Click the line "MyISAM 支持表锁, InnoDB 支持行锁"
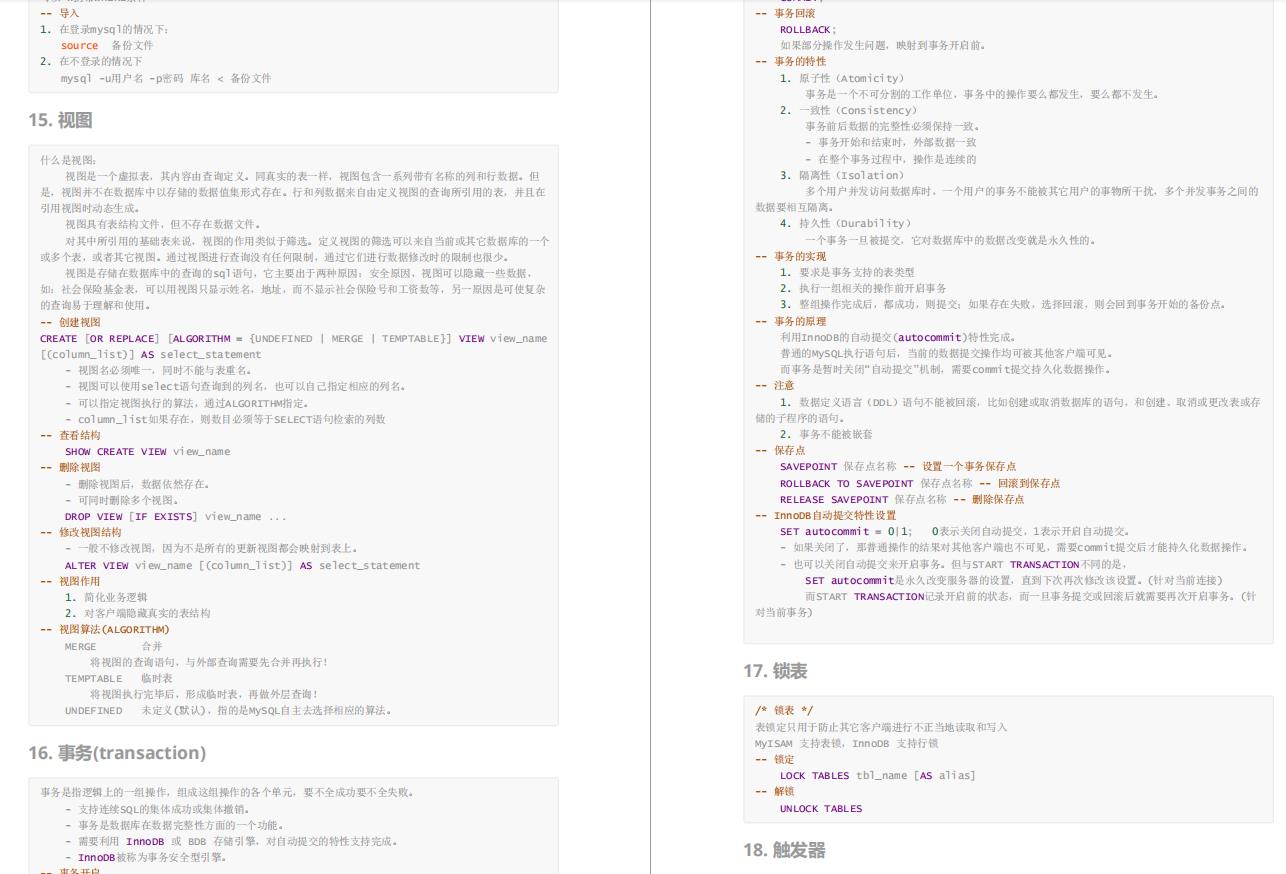 click(x=846, y=743)
